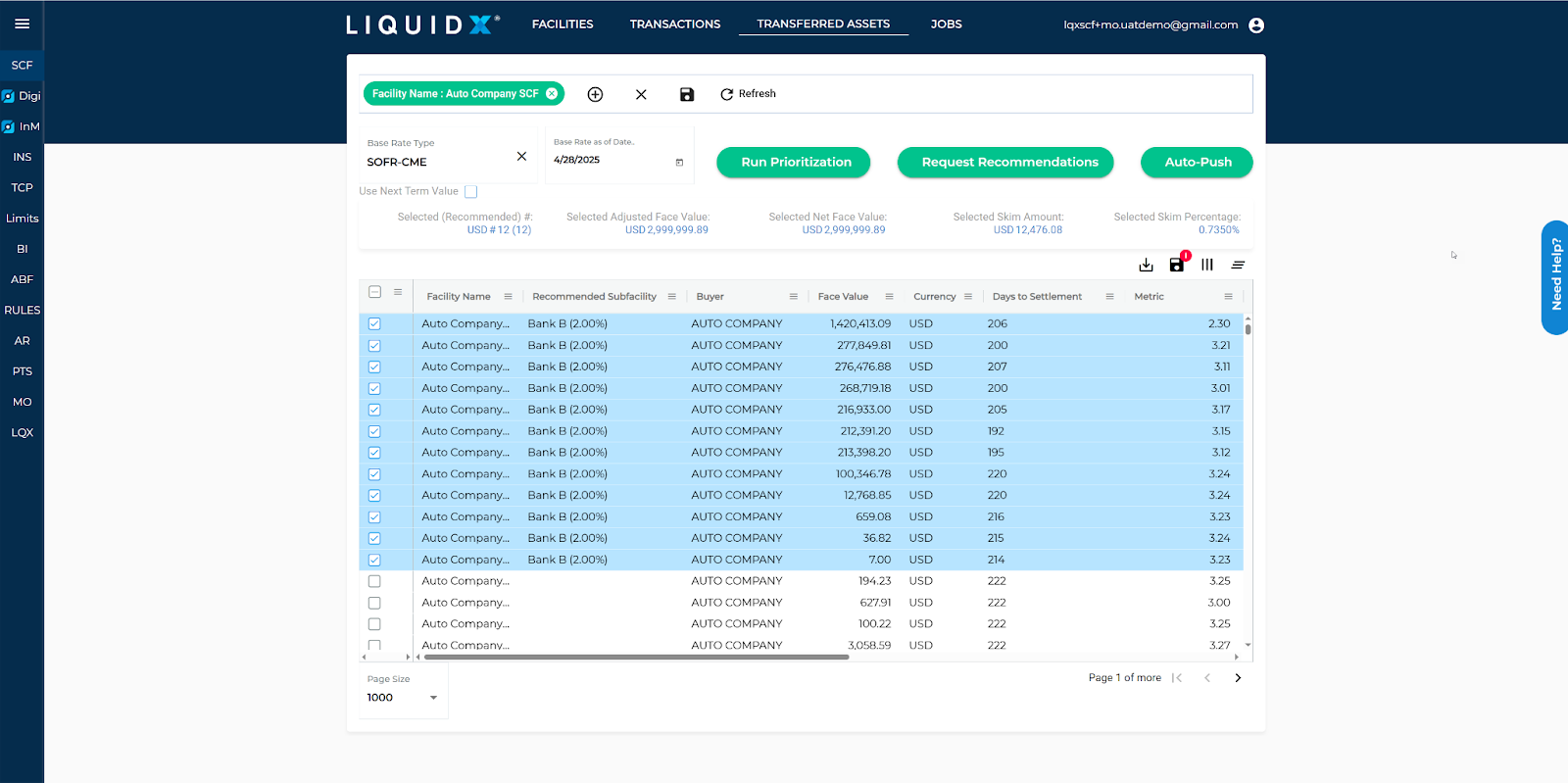The image size is (1568, 783).
Task: Jump to first page of results
Action: tap(1177, 678)
